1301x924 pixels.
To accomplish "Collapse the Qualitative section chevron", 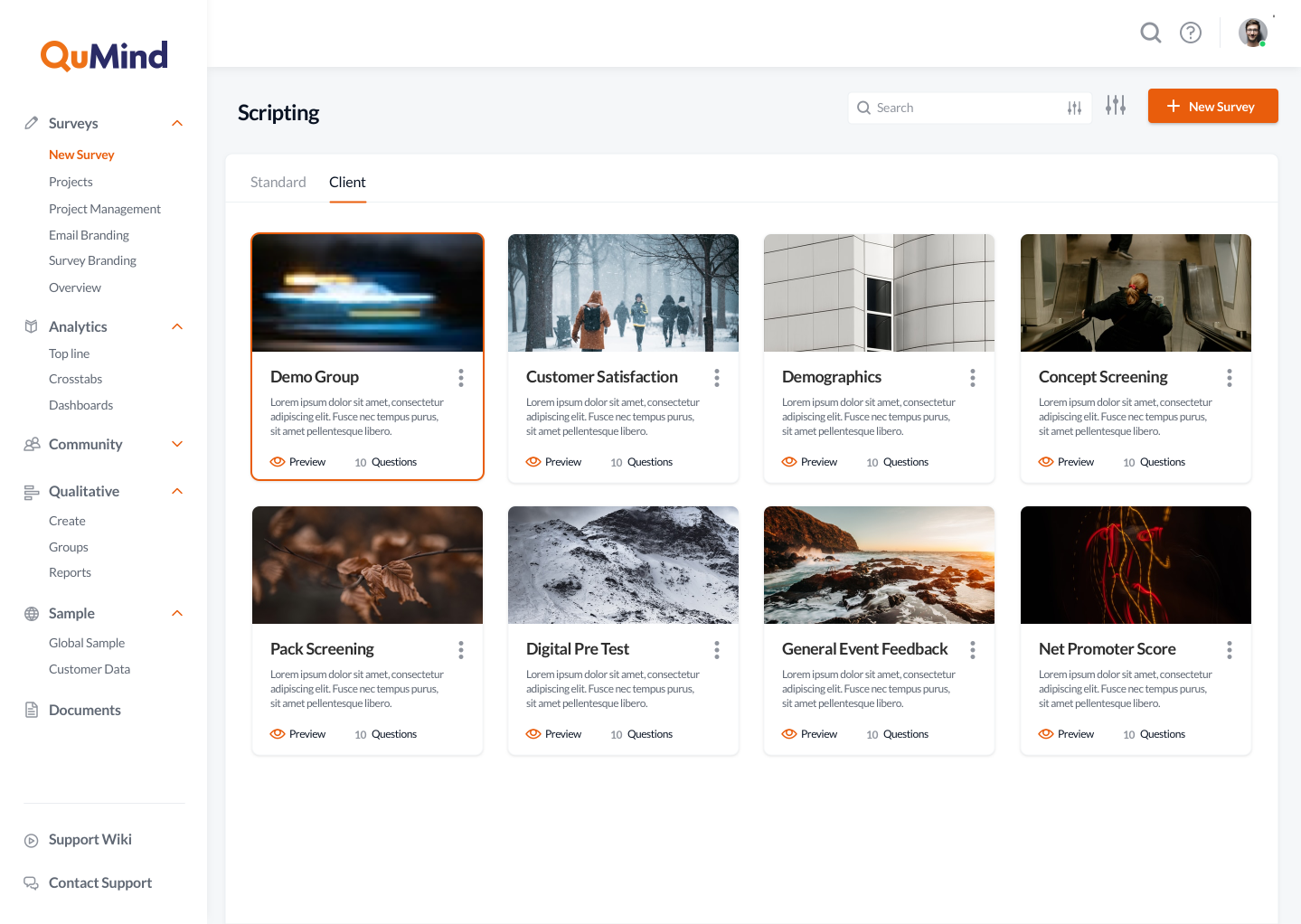I will 177,491.
